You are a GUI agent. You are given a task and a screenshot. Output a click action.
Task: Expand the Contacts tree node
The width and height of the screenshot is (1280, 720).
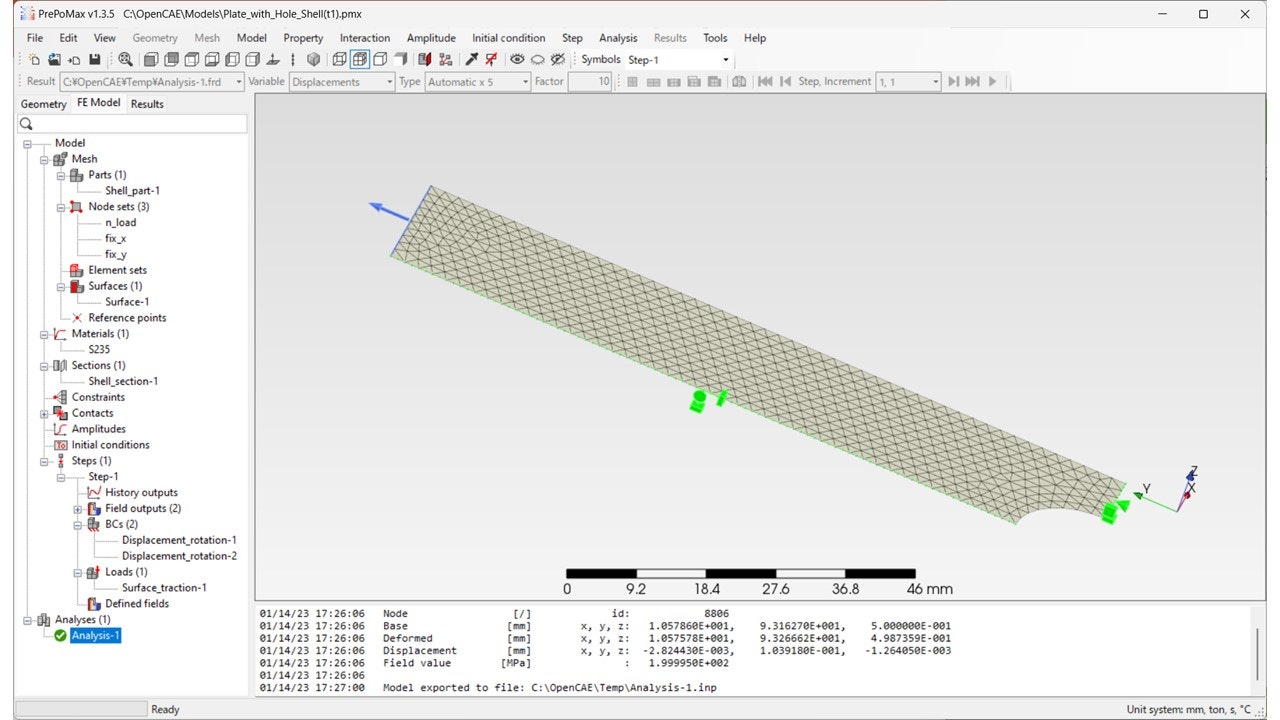(44, 413)
